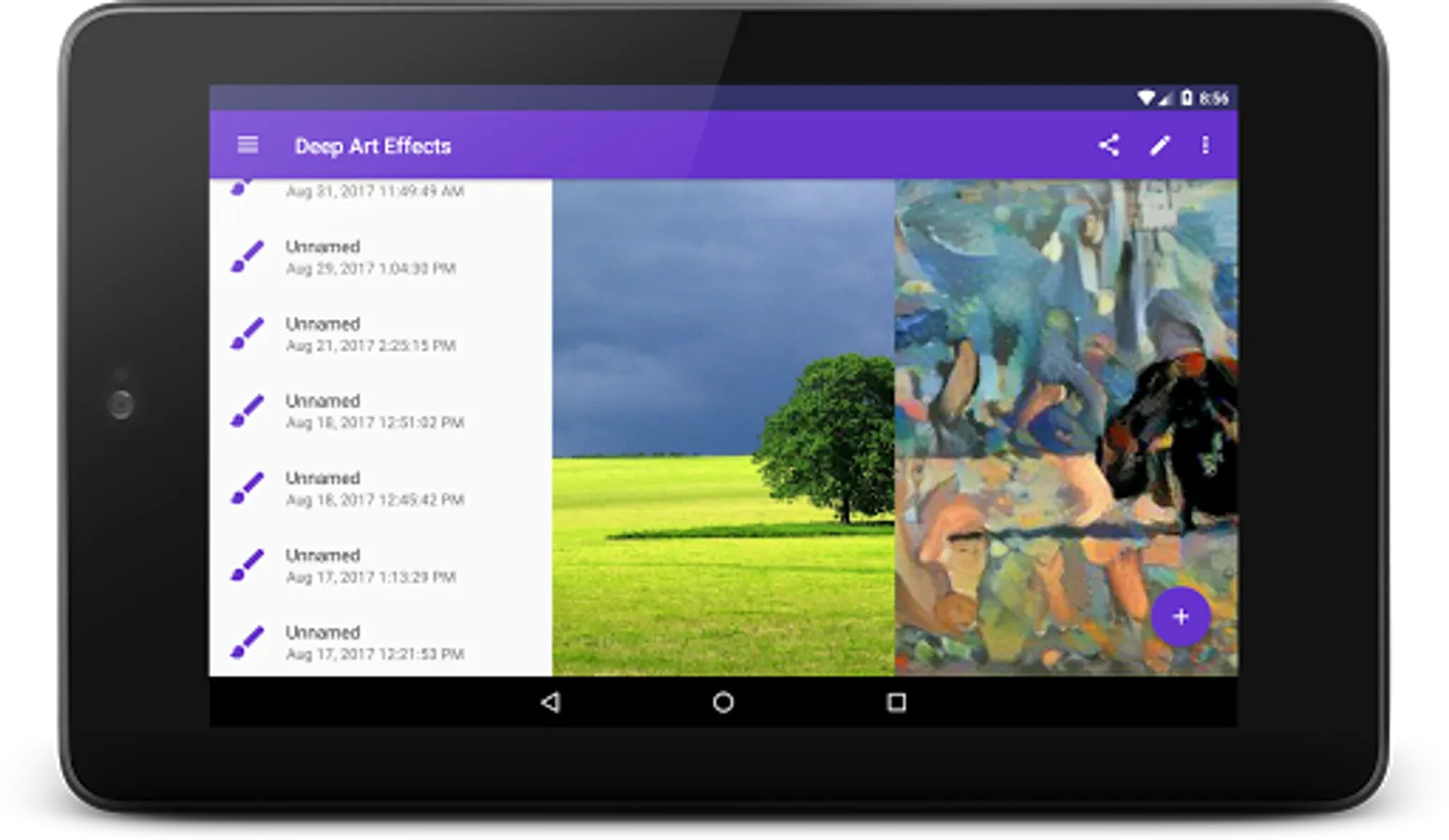
Task: Select date text Aug 31, 2017 11:49:49 AM
Action: pyautogui.click(x=374, y=191)
